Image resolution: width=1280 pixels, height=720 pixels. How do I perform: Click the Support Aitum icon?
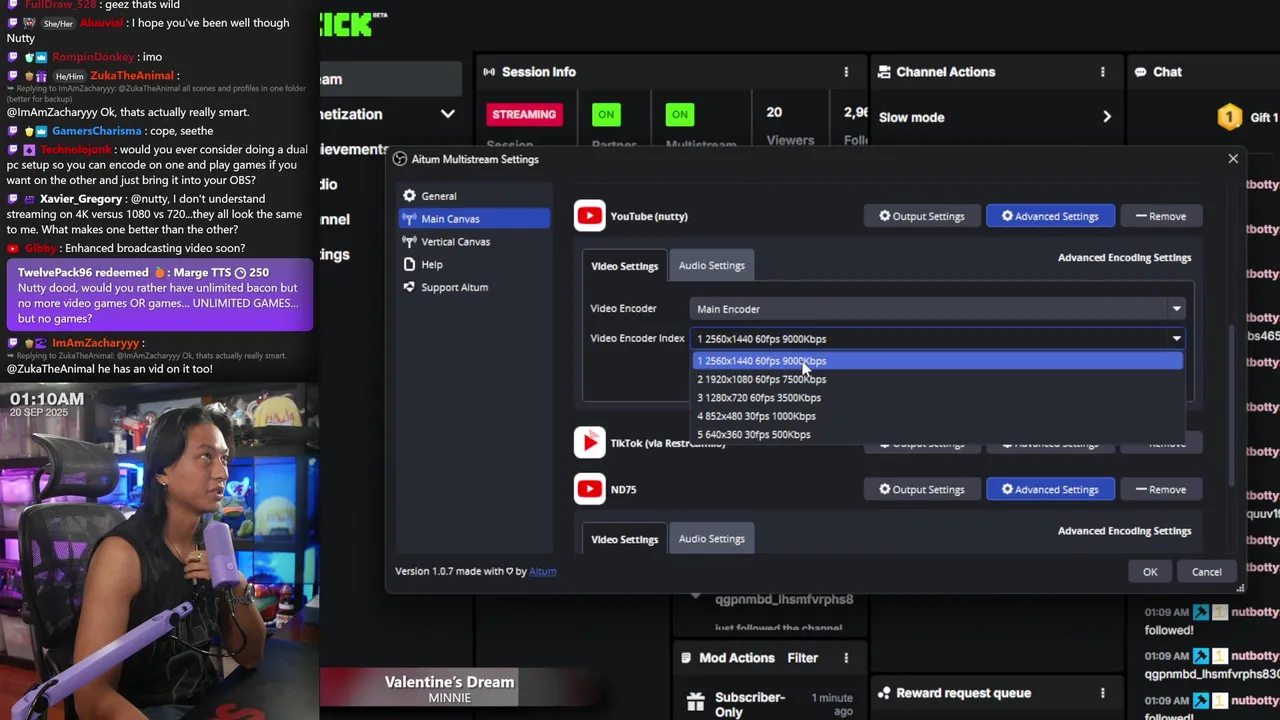[x=409, y=288]
